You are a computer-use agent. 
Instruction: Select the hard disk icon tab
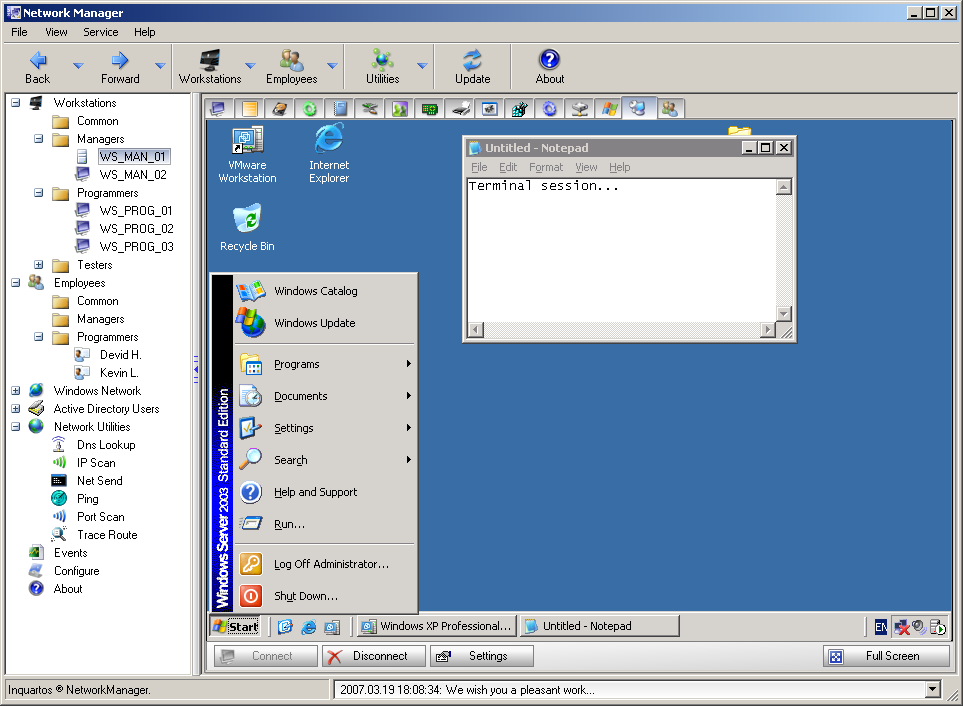pos(279,109)
